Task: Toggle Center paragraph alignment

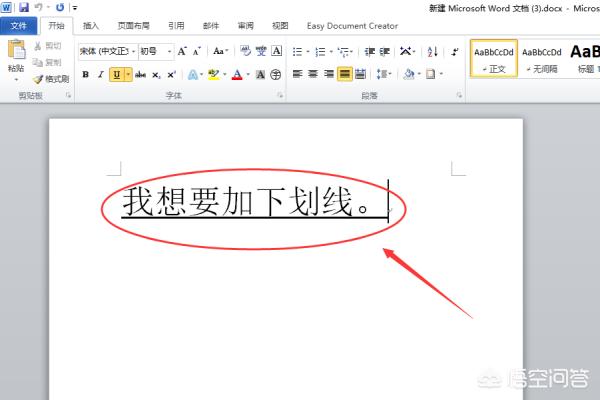Action: pos(313,73)
